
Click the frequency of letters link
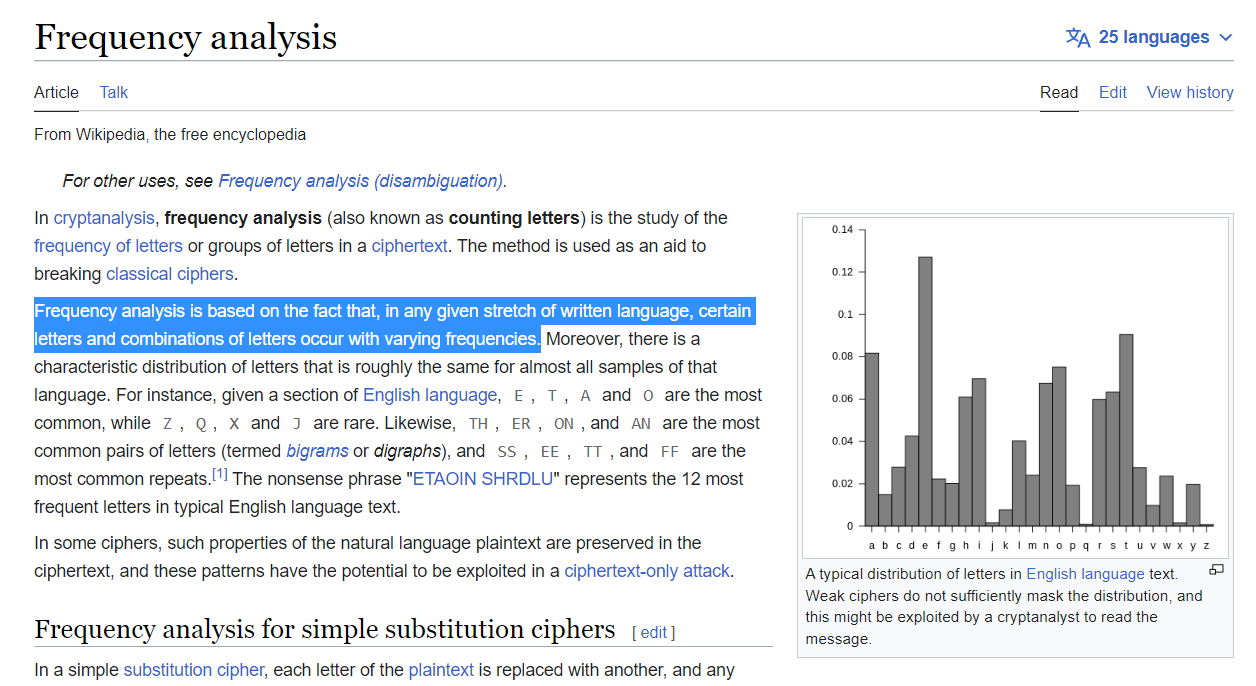[x=108, y=246]
